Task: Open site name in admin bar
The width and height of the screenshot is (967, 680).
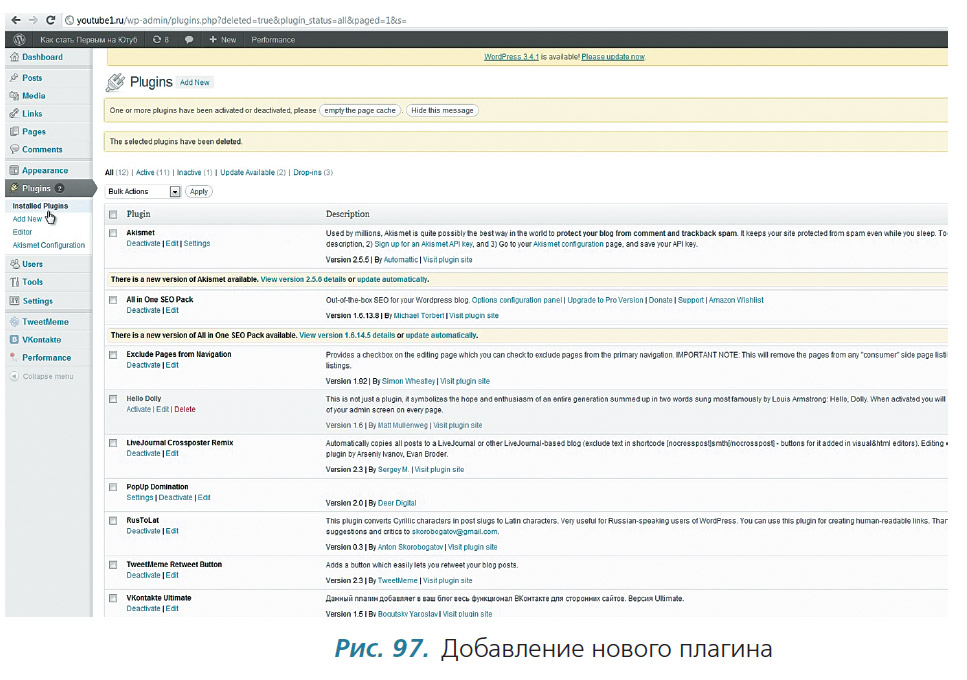Action: click(x=89, y=39)
